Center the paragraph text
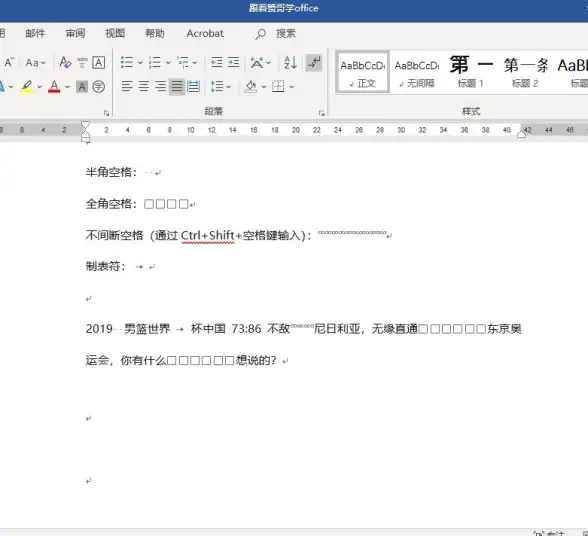588x536 pixels. pyautogui.click(x=144, y=87)
